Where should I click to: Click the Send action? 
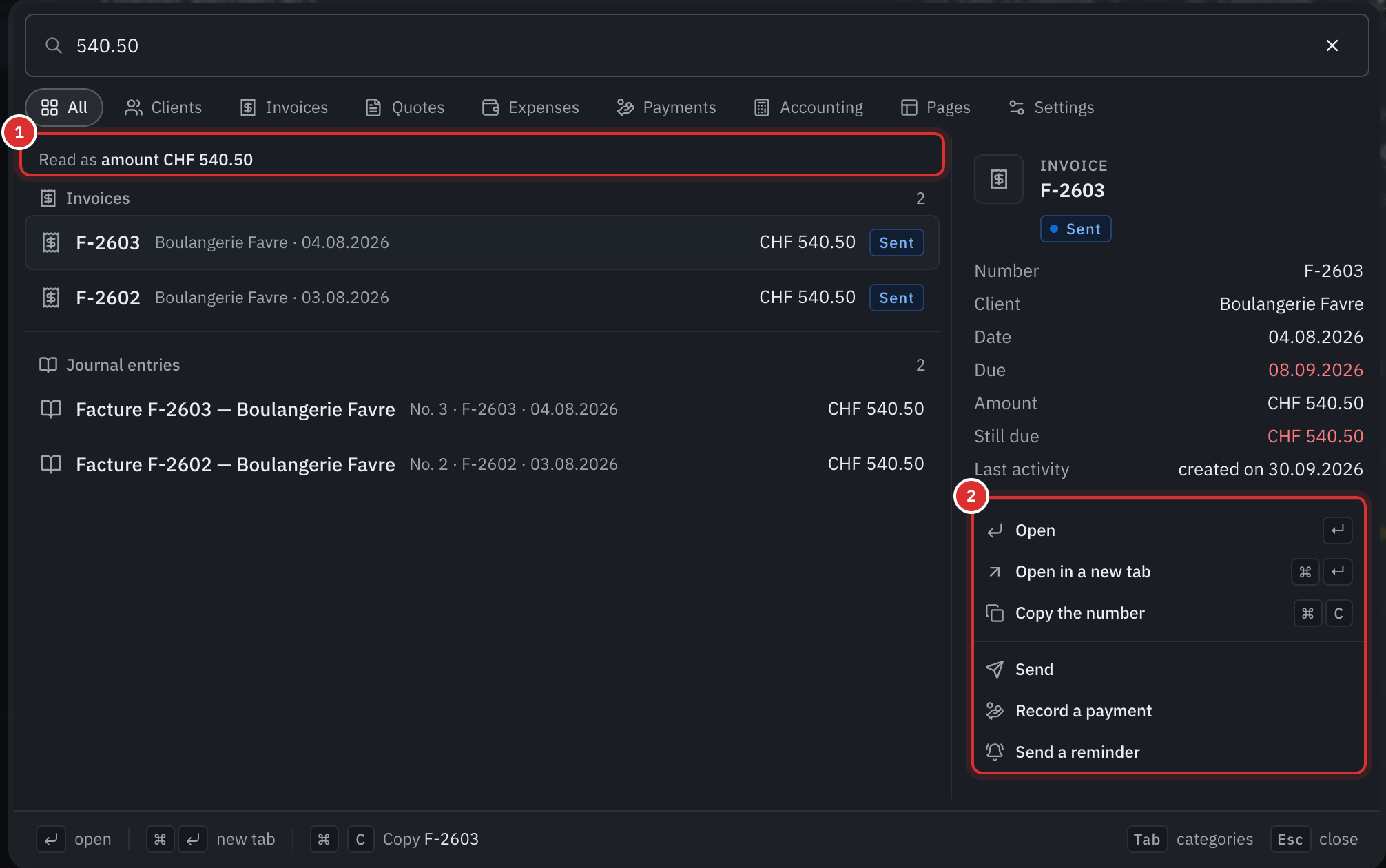[x=1169, y=670]
